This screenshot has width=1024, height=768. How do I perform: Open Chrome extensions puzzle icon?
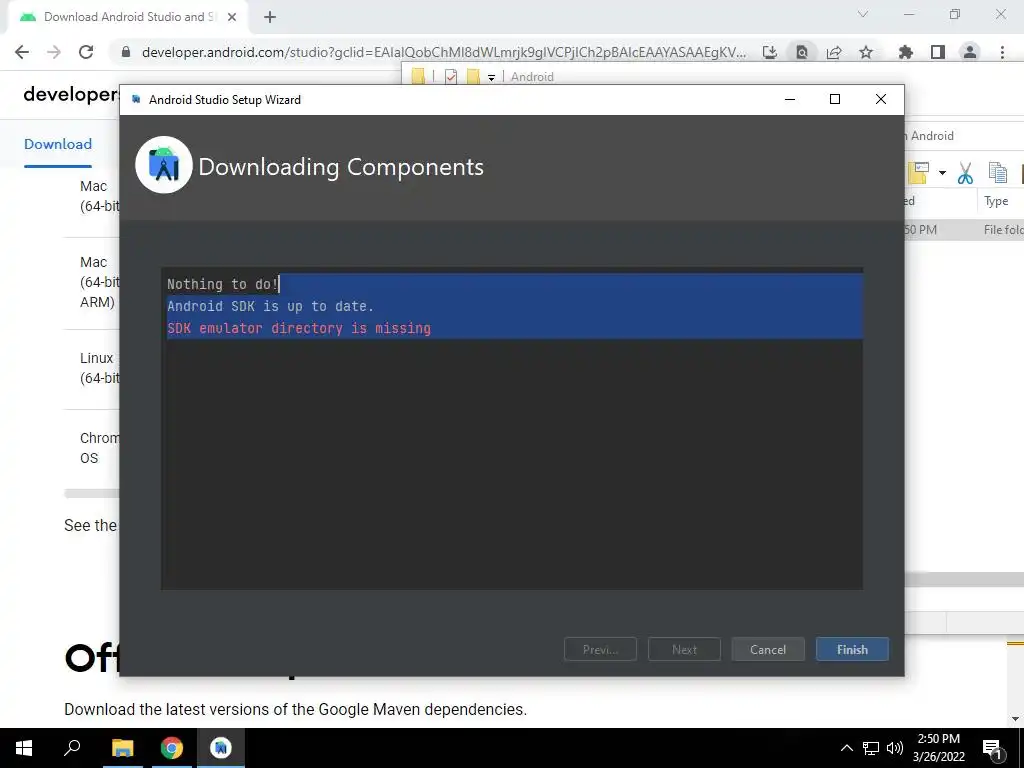[906, 52]
